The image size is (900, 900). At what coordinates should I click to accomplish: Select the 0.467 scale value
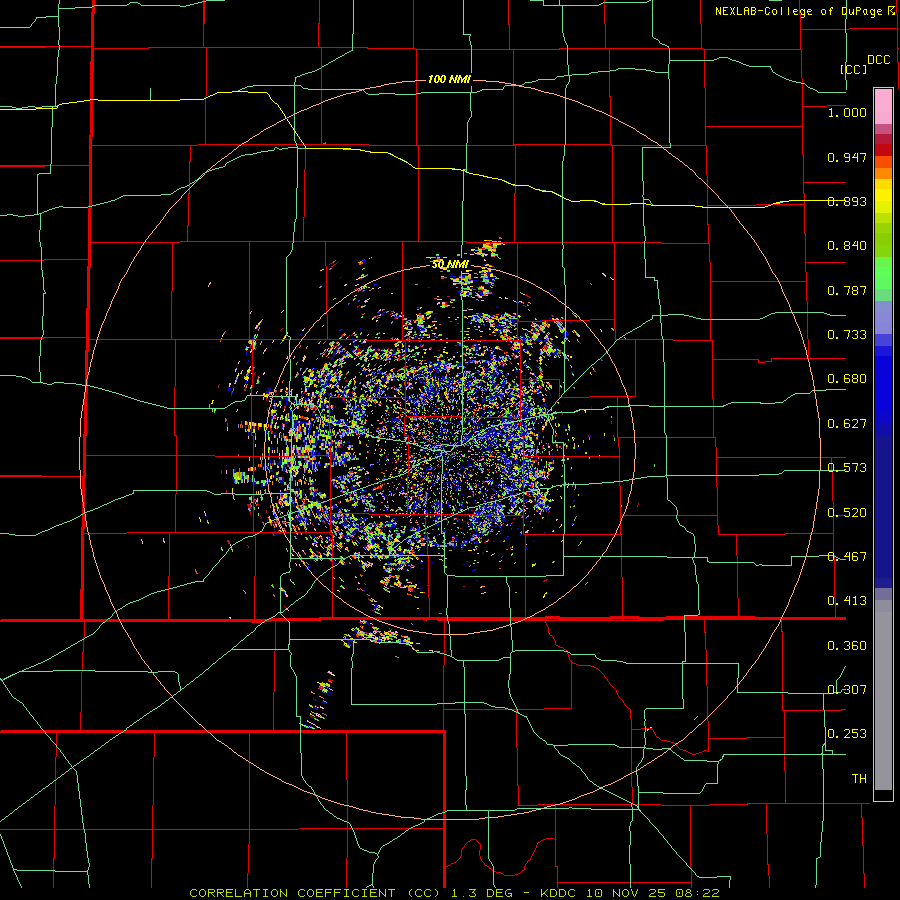point(847,557)
